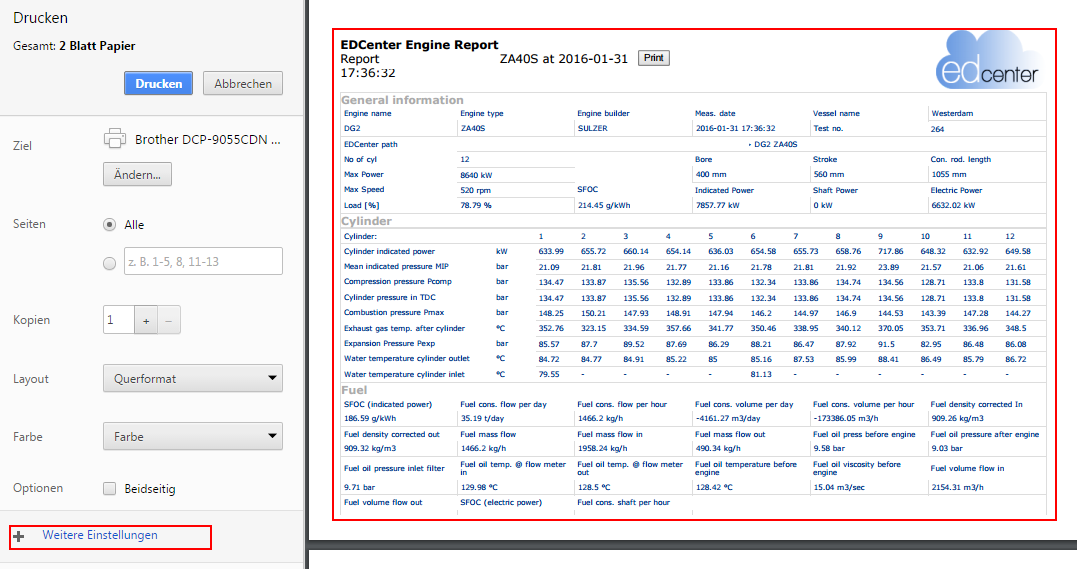The image size is (1077, 569).
Task: Click the EDCenter Engine Report title
Action: click(419, 45)
